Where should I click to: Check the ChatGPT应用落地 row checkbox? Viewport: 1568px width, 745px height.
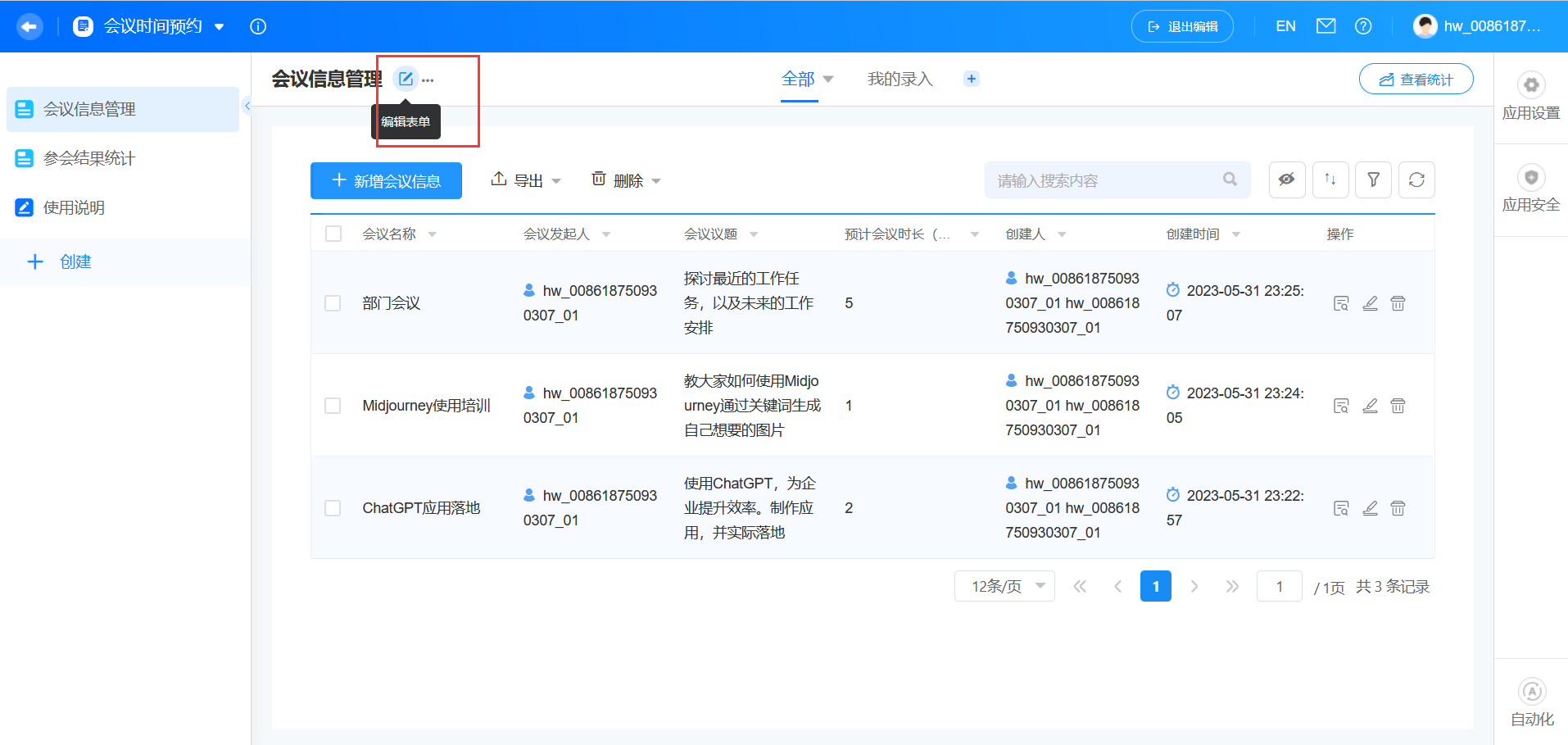coord(333,507)
